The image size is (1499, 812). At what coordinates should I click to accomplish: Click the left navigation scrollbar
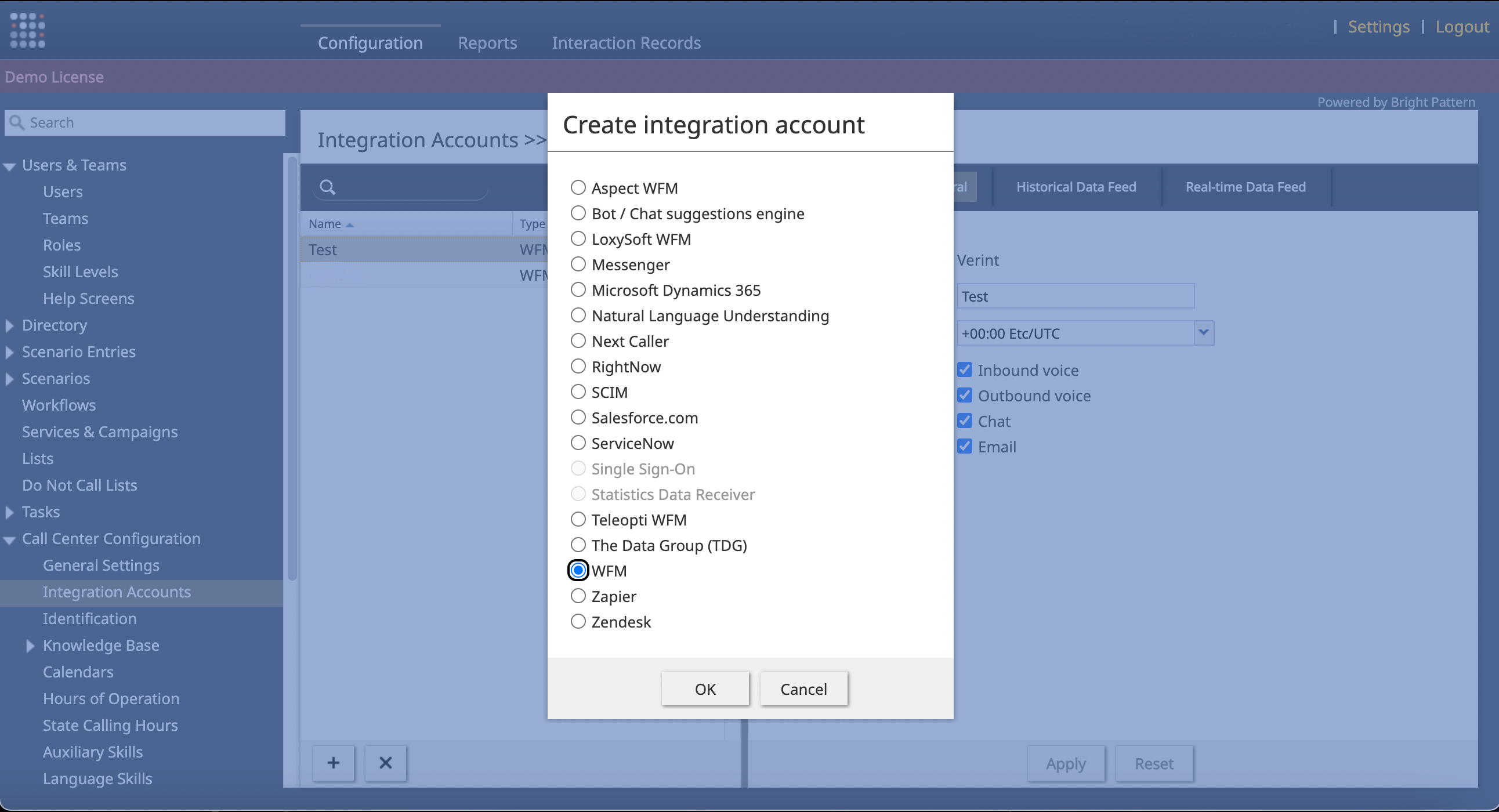point(292,368)
